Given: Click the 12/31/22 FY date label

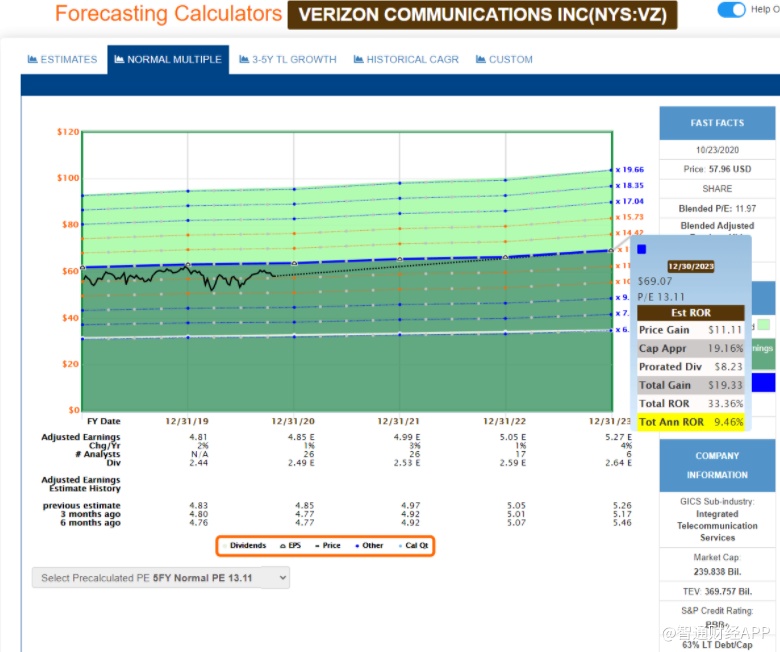Looking at the screenshot, I should click(504, 421).
